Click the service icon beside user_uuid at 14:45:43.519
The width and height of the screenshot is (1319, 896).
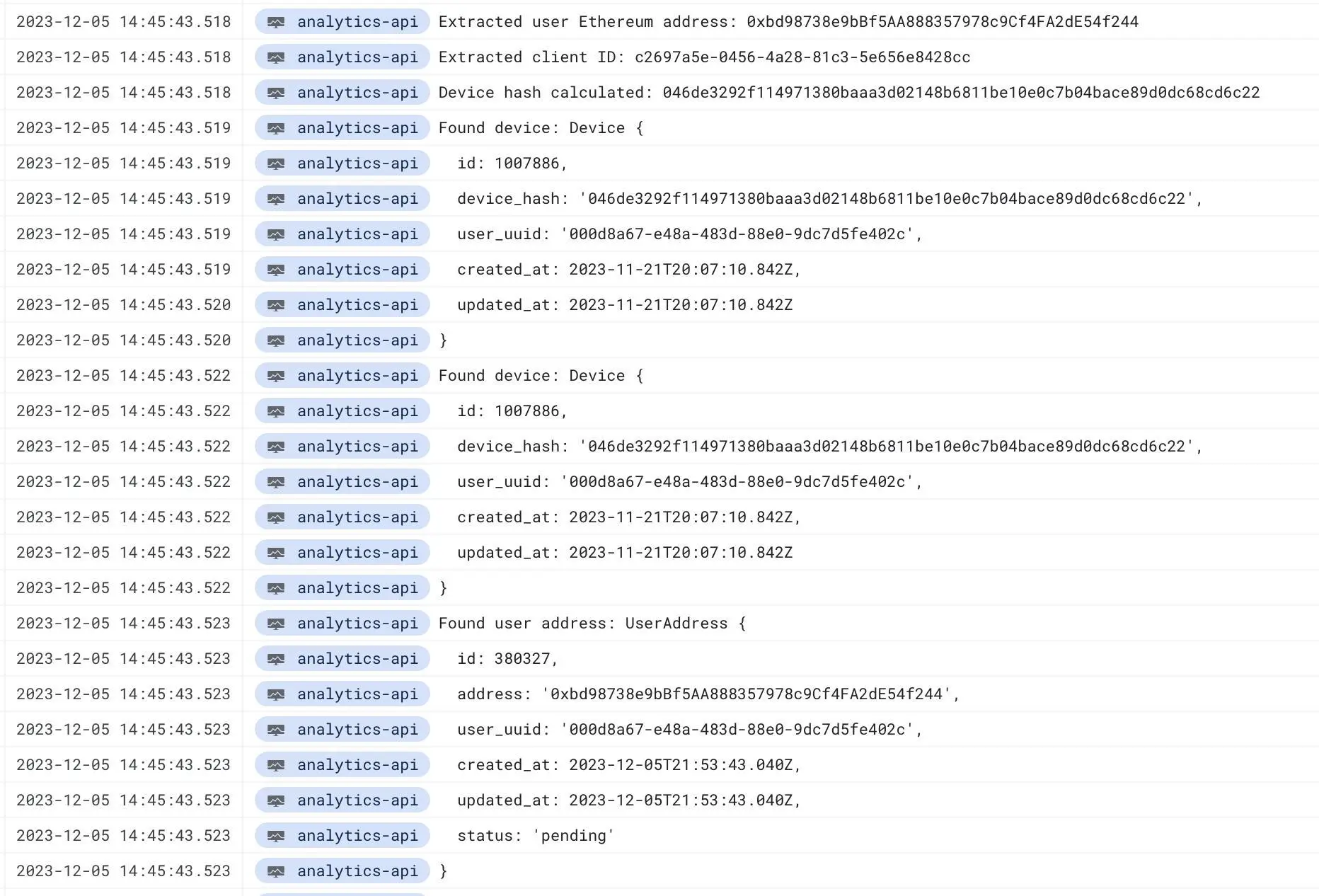coord(276,234)
